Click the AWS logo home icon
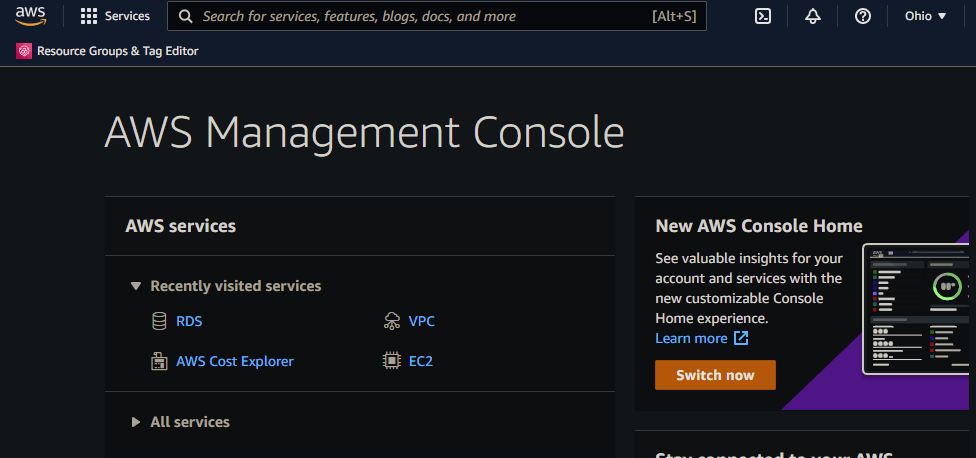This screenshot has width=976, height=458. coord(30,16)
